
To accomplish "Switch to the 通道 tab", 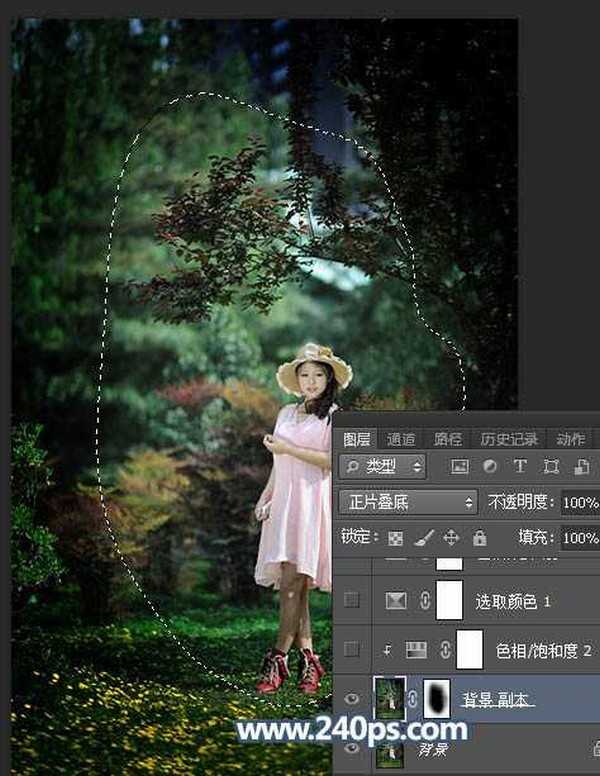I will coord(401,439).
